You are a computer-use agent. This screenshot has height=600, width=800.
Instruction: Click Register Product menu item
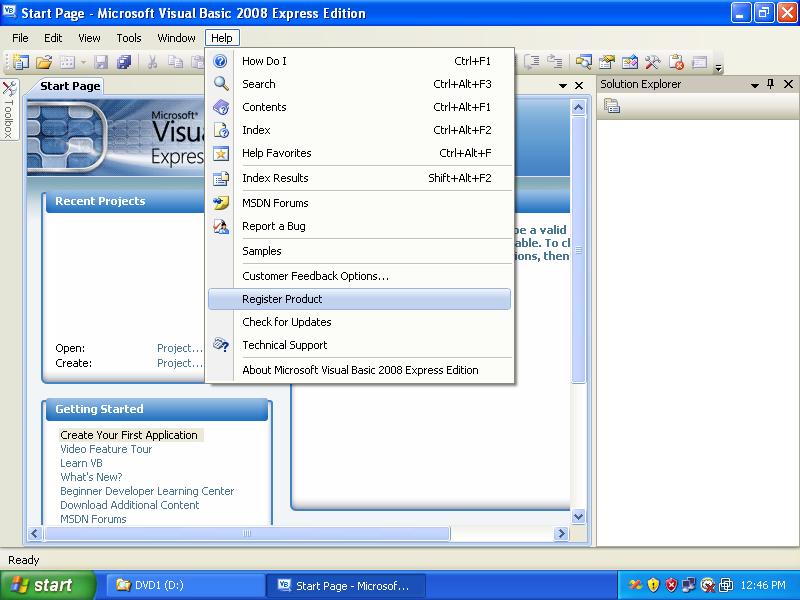click(x=359, y=299)
